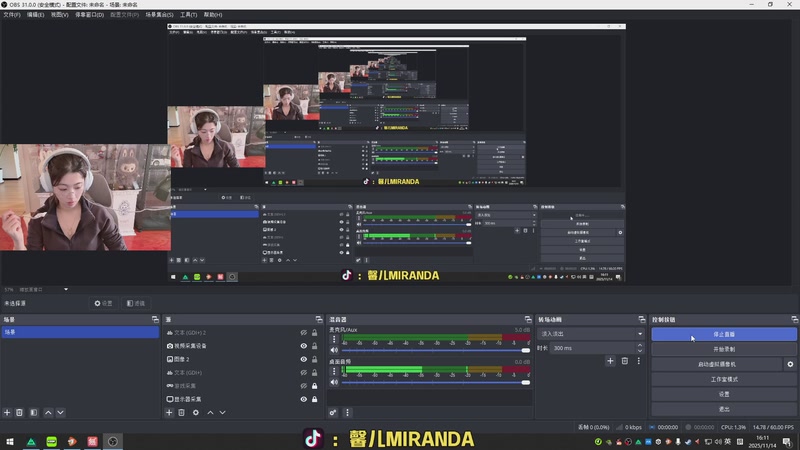Pop out the sources dock using its float icon
This screenshot has height=450, width=800.
[x=319, y=319]
